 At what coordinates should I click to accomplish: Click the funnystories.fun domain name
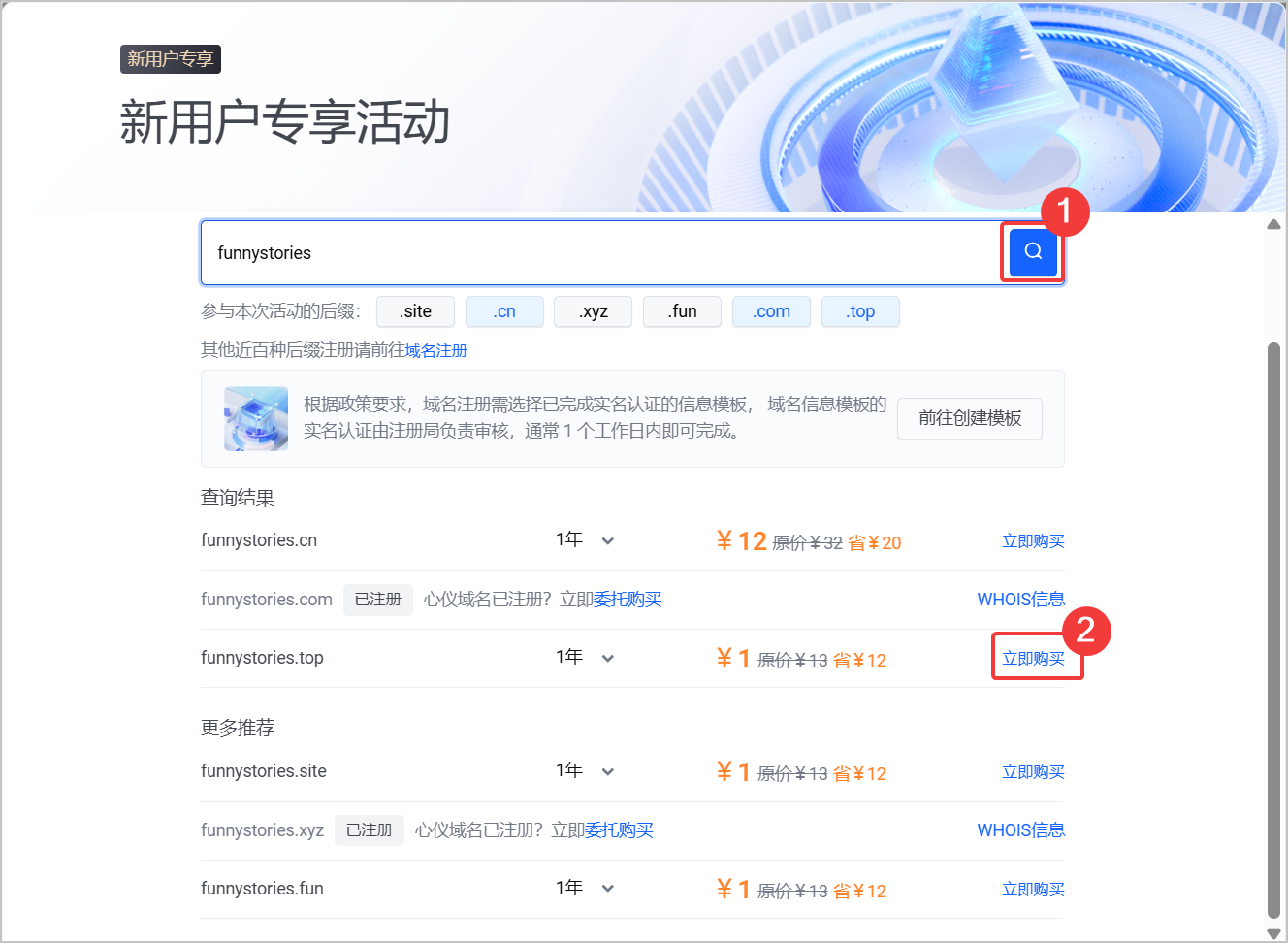coord(262,889)
